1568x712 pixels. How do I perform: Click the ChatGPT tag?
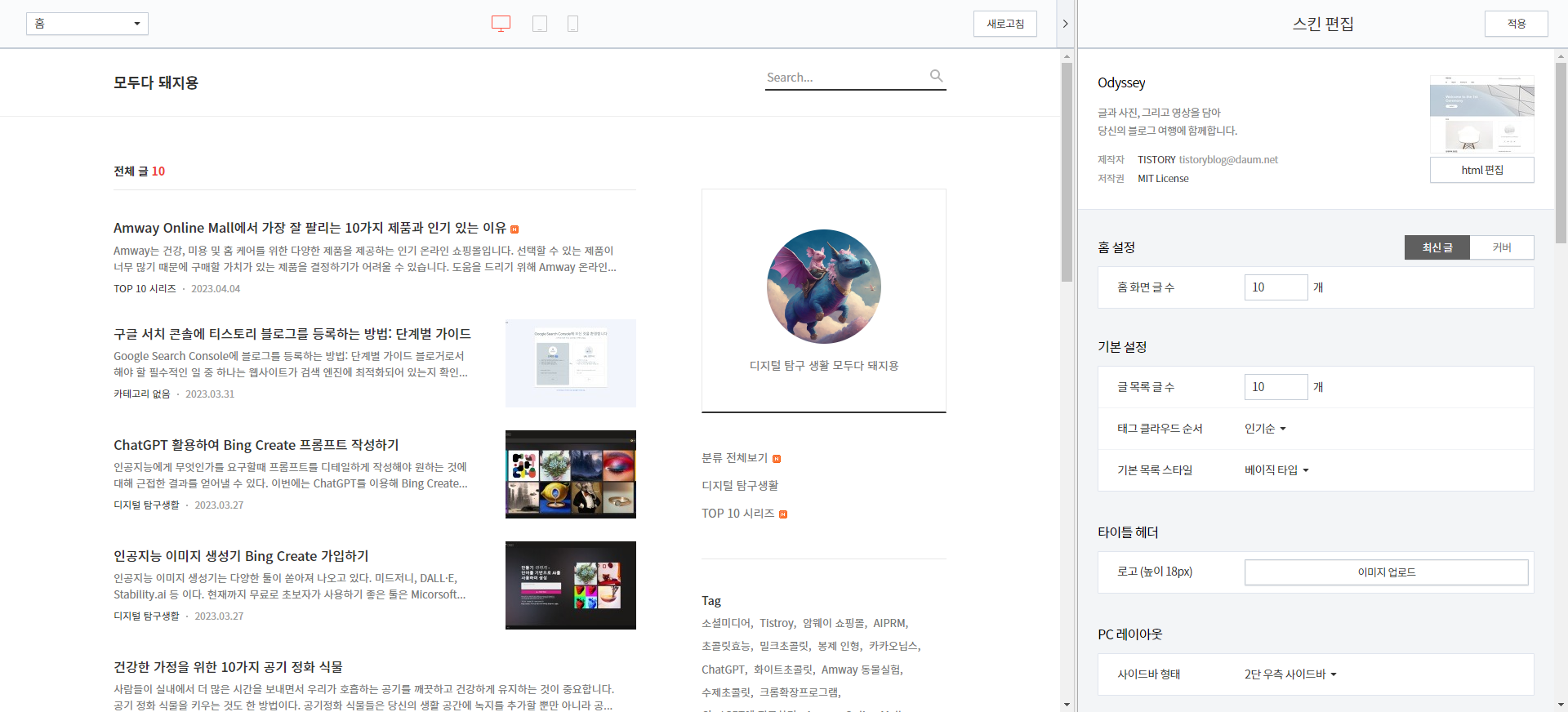tap(723, 670)
